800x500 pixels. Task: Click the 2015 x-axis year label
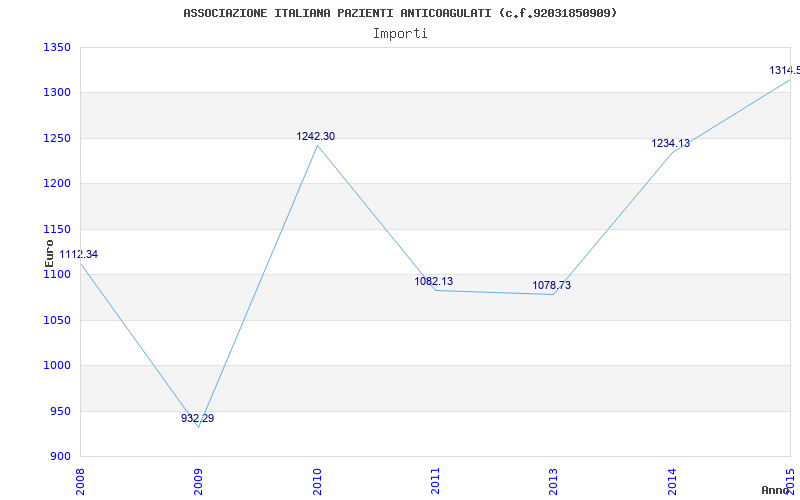tap(790, 481)
